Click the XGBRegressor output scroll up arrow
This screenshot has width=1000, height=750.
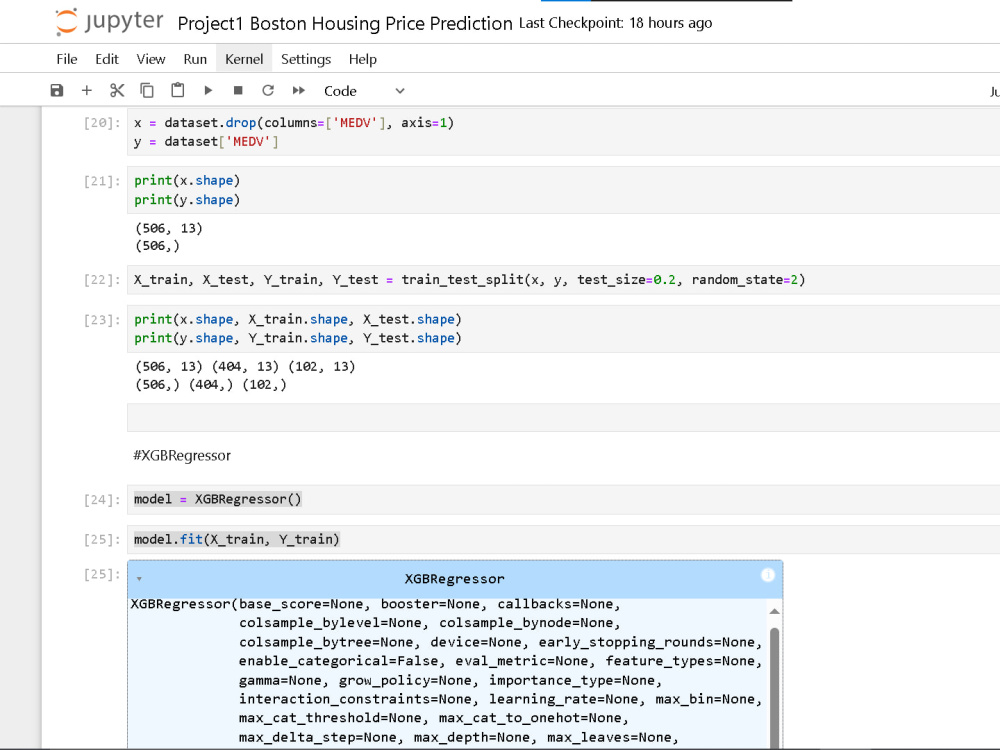tap(774, 612)
